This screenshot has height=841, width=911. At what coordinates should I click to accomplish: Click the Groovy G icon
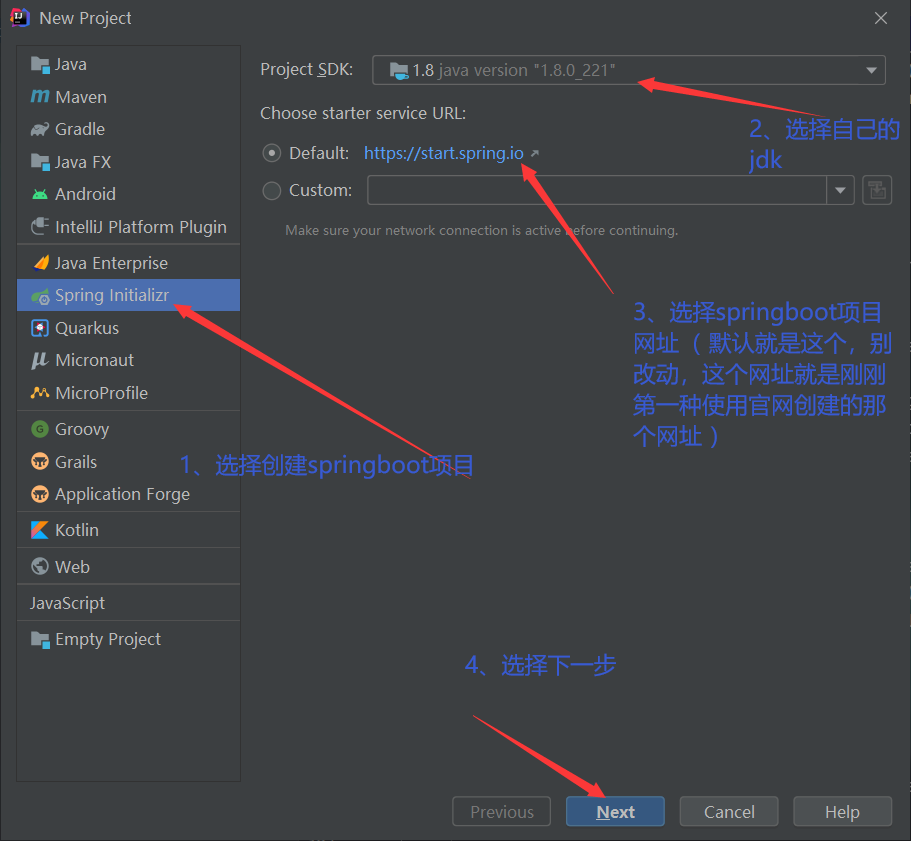[40, 429]
